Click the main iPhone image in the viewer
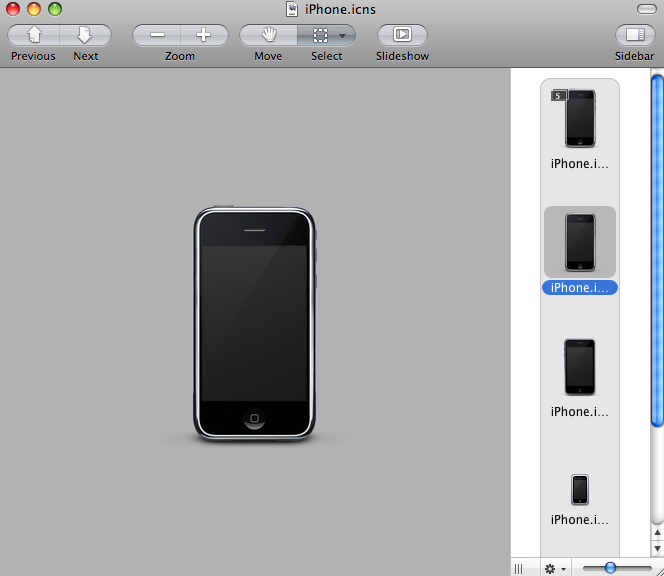Screen dimensions: 664x576 click(x=255, y=324)
